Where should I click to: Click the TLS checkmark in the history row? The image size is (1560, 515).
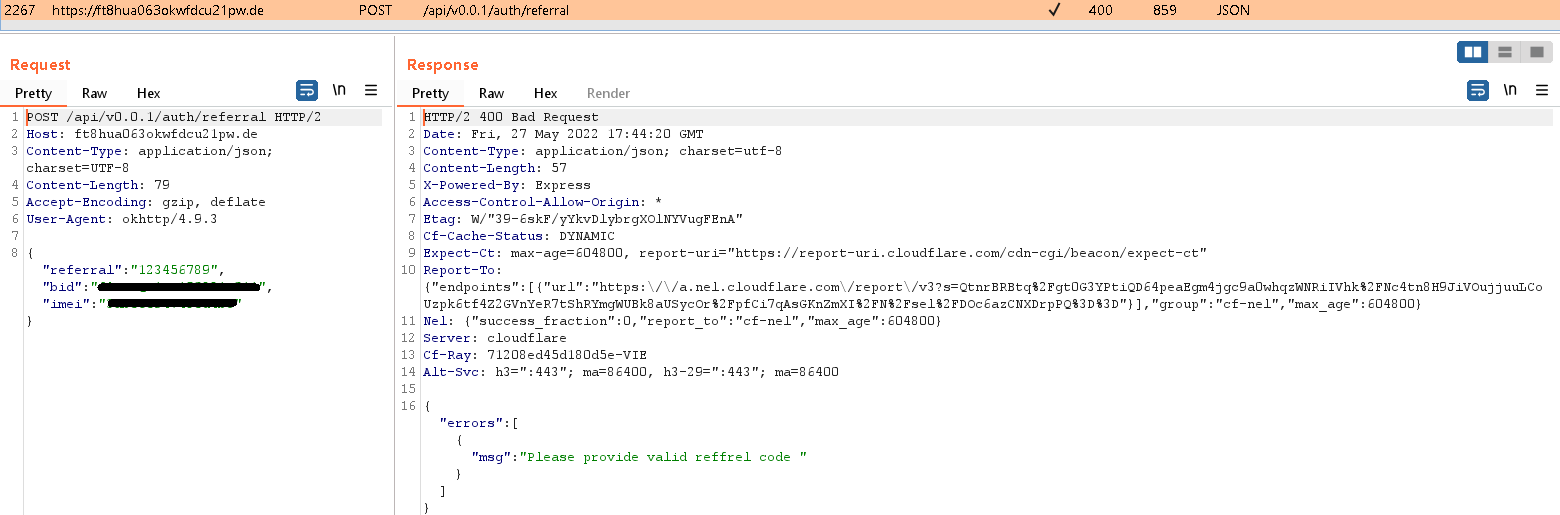click(x=1053, y=11)
